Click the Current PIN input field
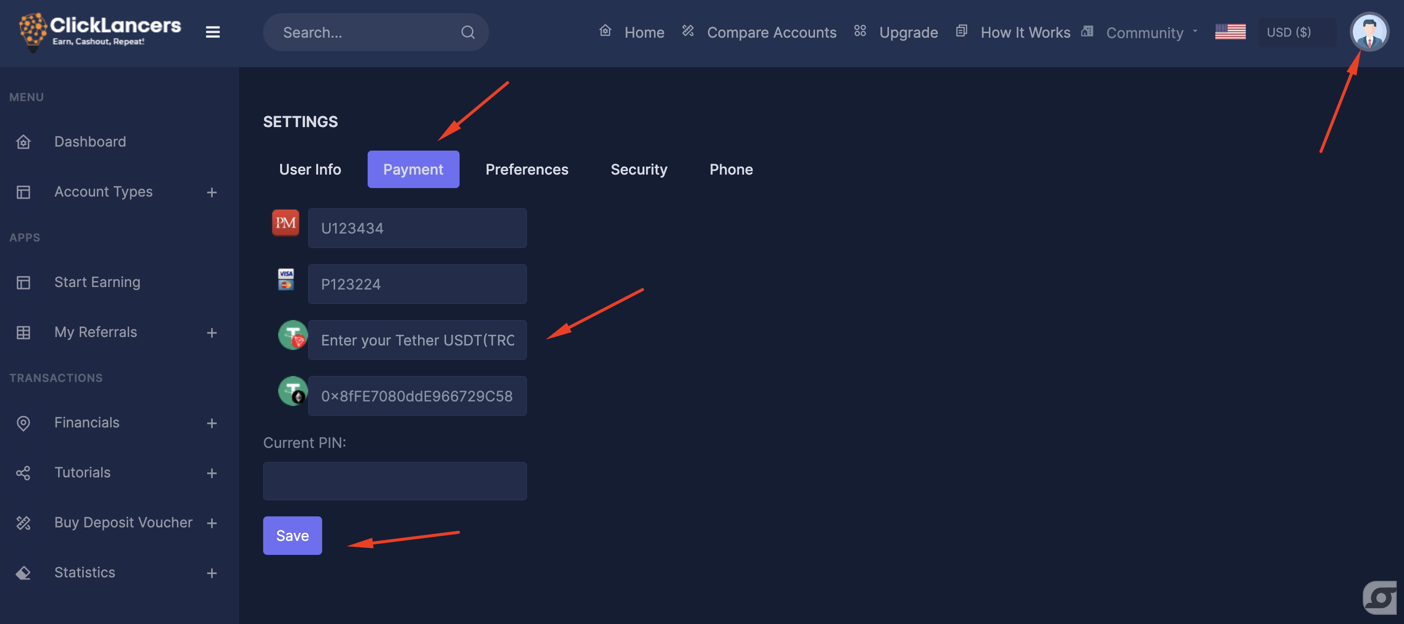The image size is (1404, 624). [x=394, y=481]
